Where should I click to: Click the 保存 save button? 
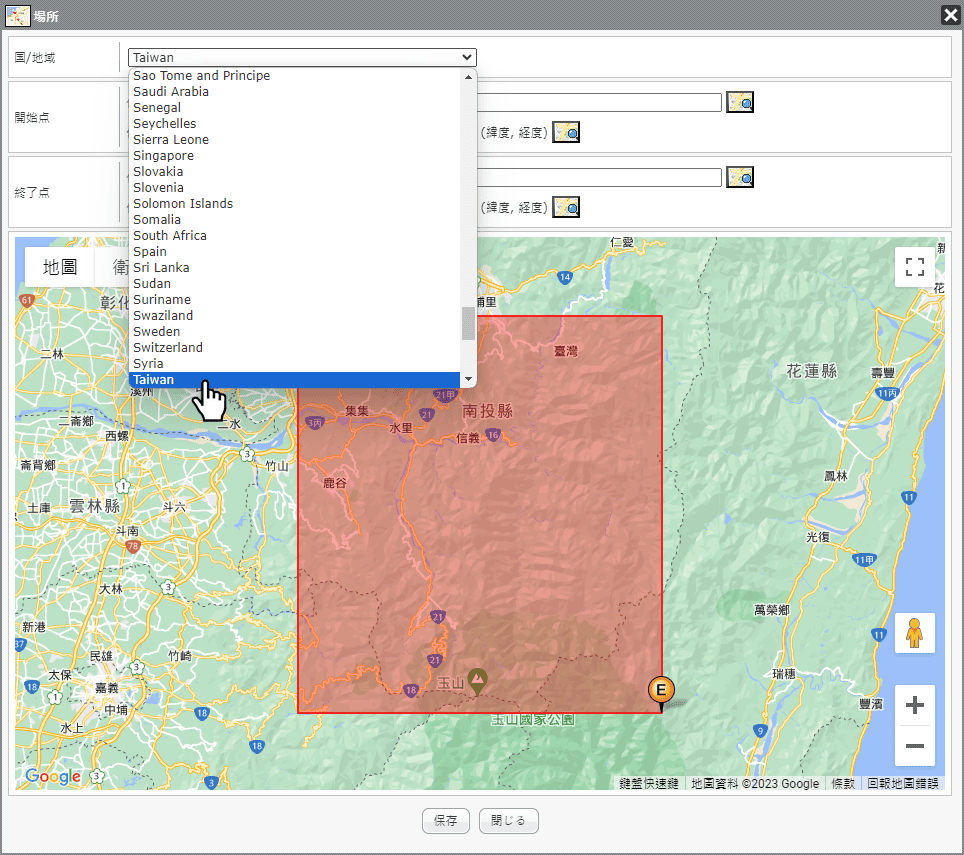[x=446, y=821]
